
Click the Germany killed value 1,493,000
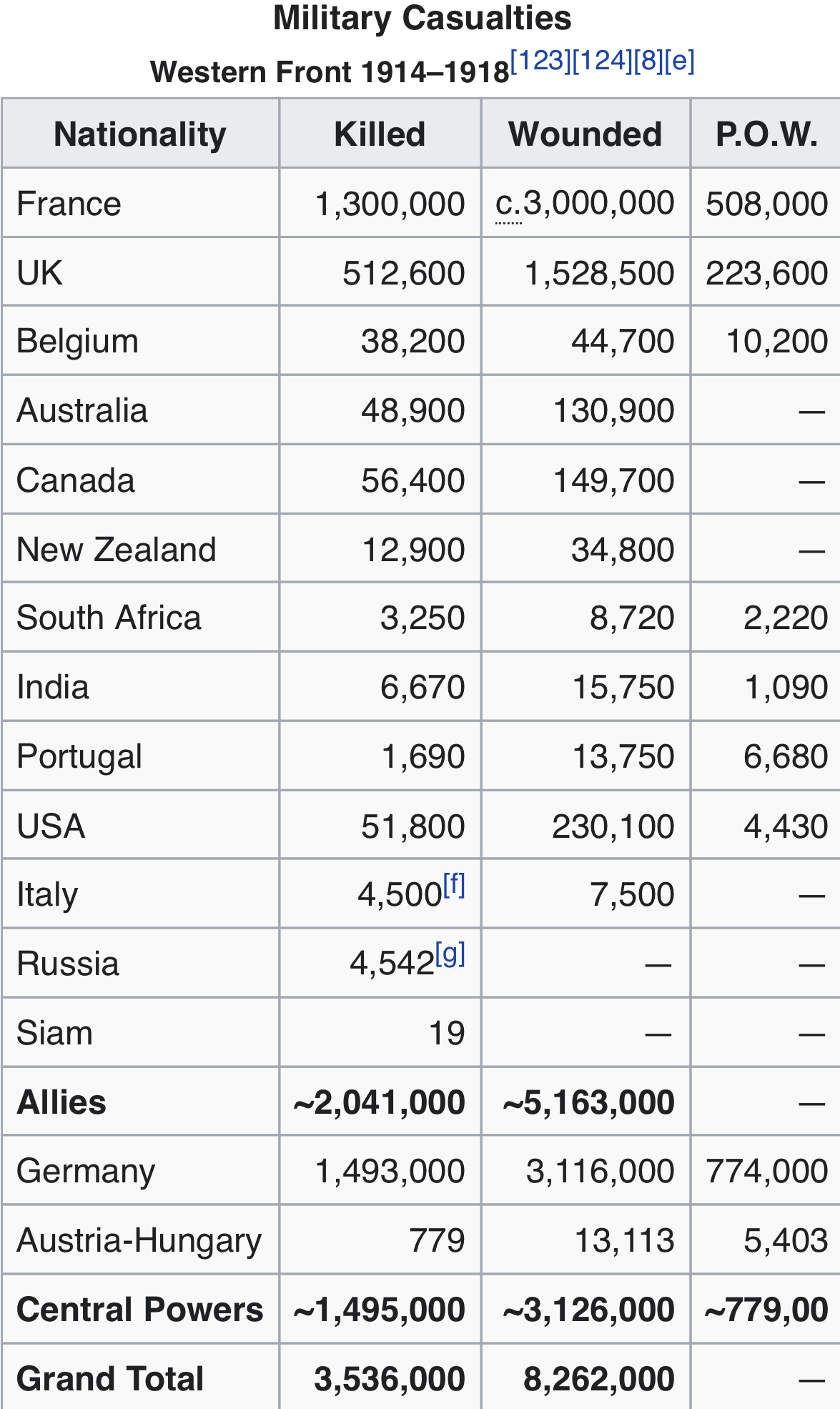(x=390, y=1172)
